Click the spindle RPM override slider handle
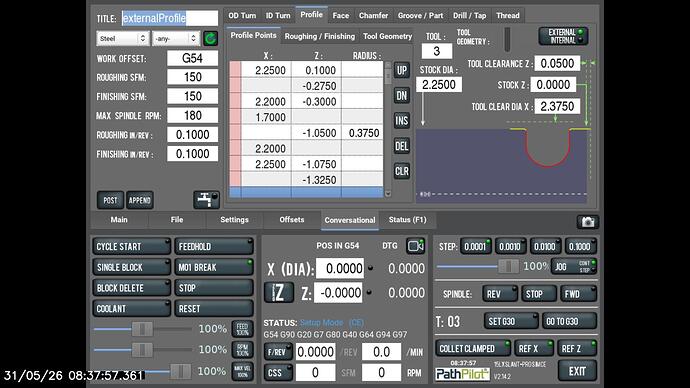This screenshot has width=690, height=388. point(142,350)
